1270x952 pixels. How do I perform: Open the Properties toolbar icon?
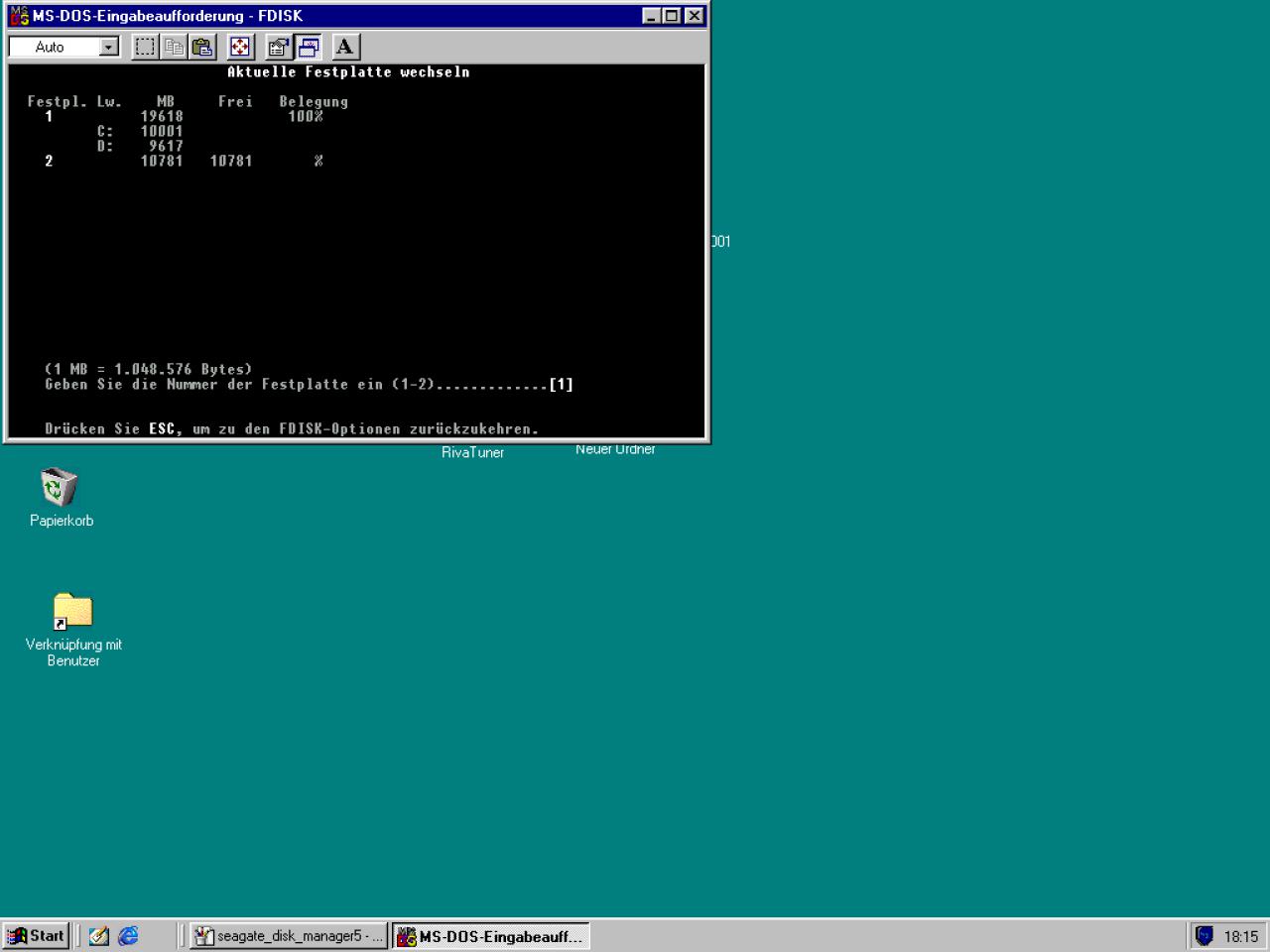point(279,47)
